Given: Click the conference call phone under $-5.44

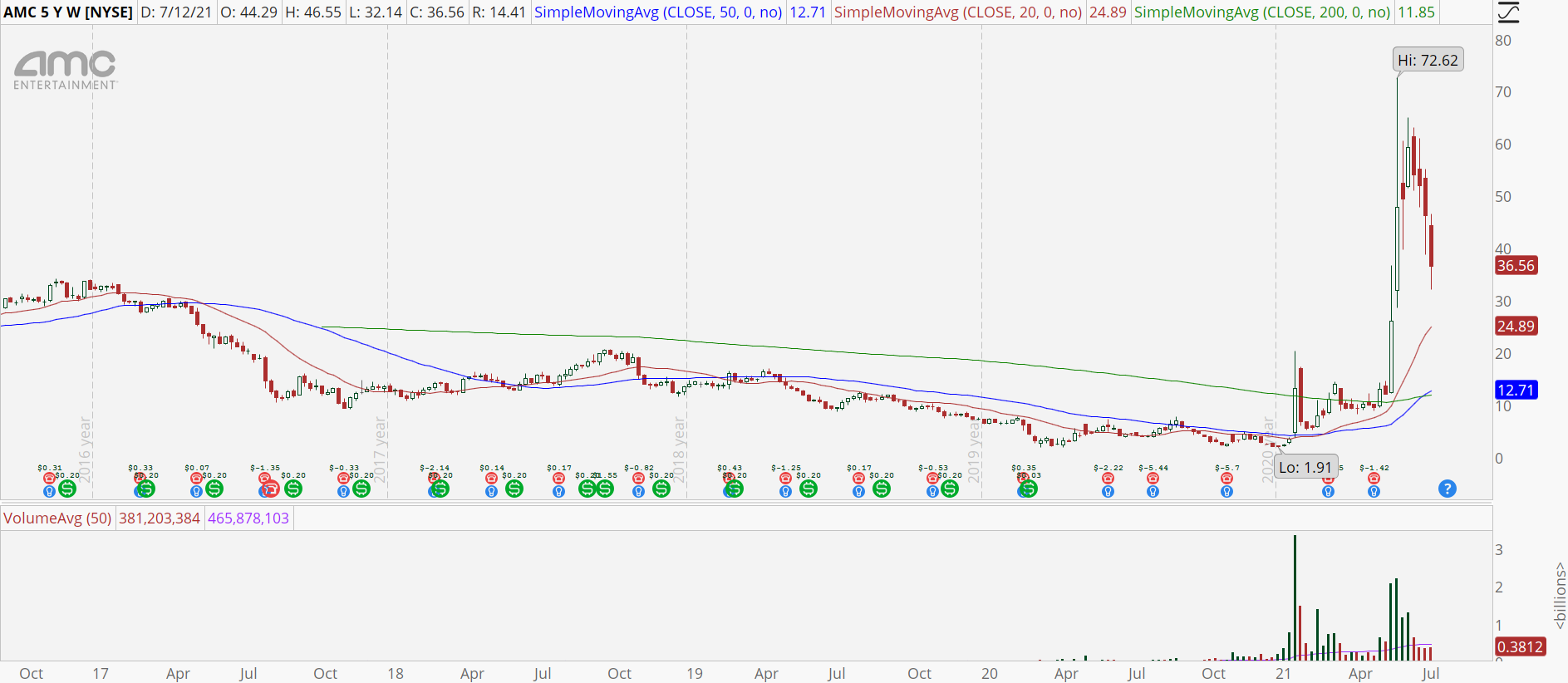Looking at the screenshot, I should (1153, 479).
